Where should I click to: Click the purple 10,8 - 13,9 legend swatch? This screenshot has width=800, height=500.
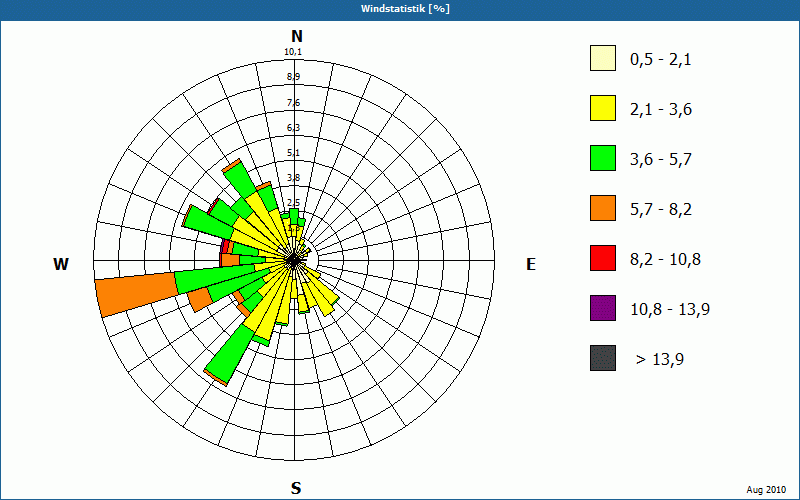click(x=603, y=308)
